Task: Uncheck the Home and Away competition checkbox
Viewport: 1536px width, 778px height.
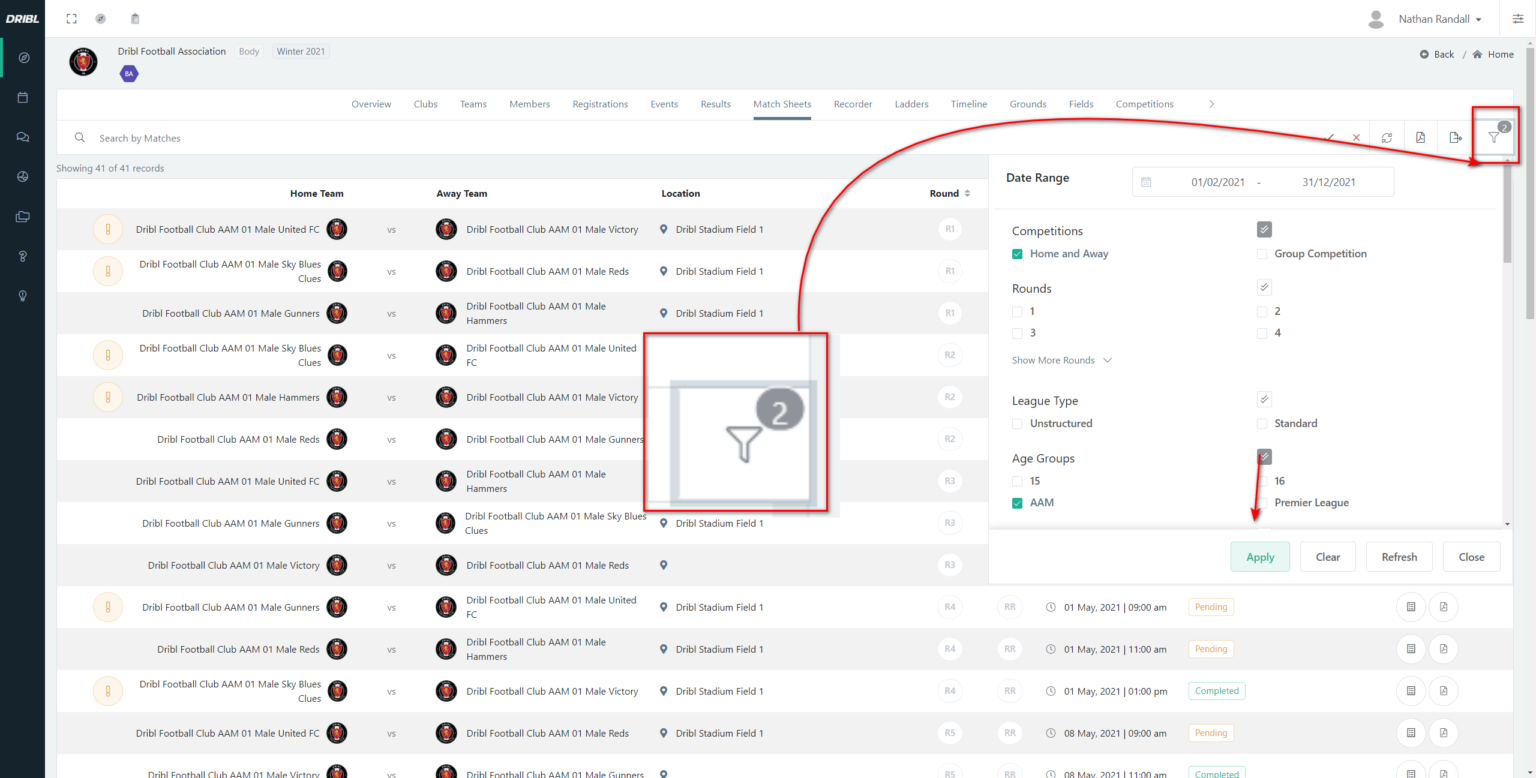Action: (x=1017, y=254)
